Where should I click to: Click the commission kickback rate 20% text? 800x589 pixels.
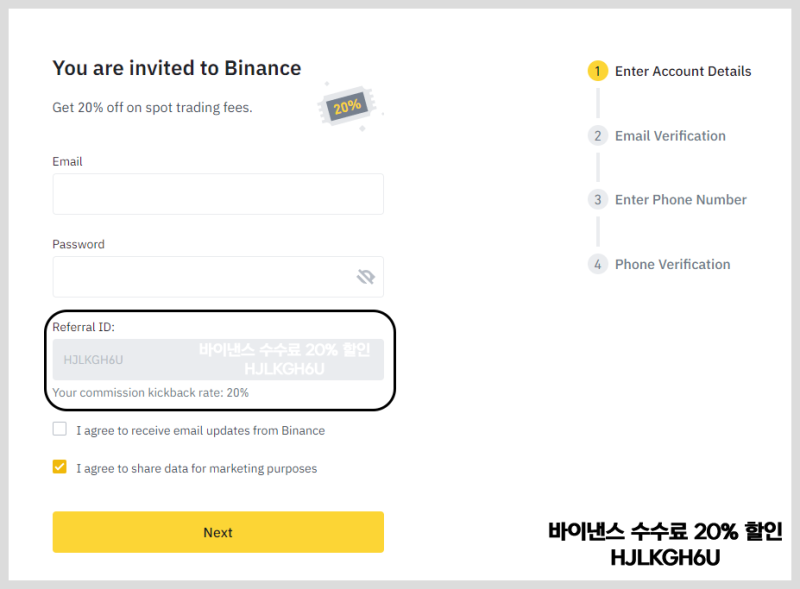[x=151, y=392]
